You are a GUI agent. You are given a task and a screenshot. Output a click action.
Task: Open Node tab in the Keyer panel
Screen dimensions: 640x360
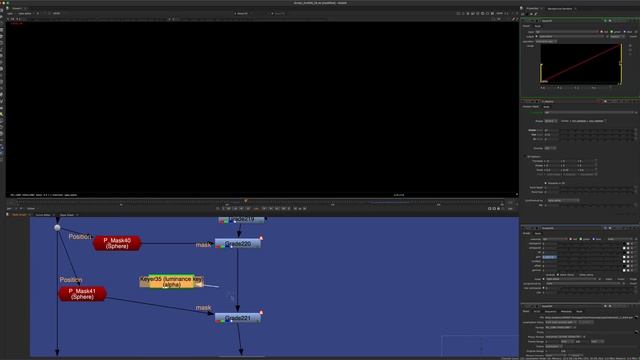point(538,26)
